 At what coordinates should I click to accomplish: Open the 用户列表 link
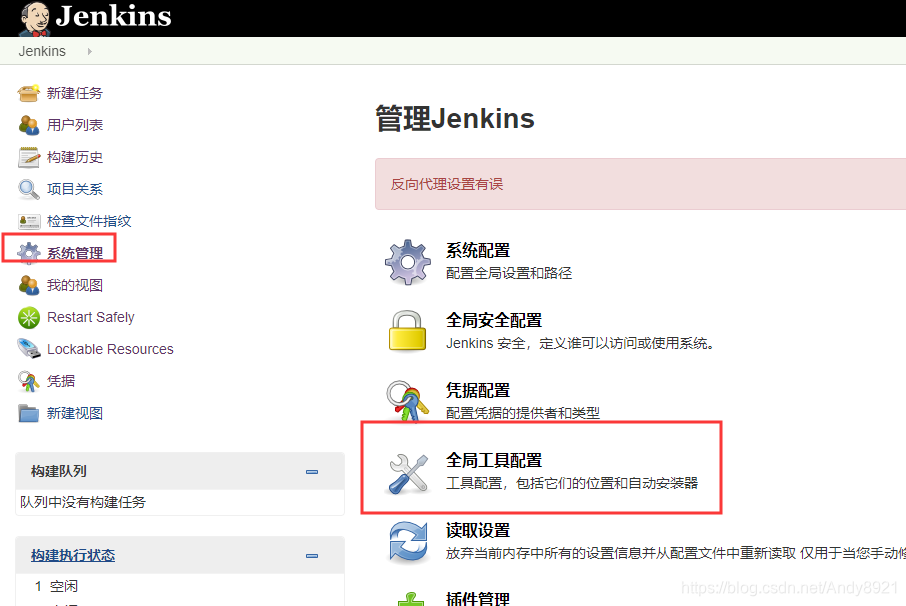(x=75, y=125)
